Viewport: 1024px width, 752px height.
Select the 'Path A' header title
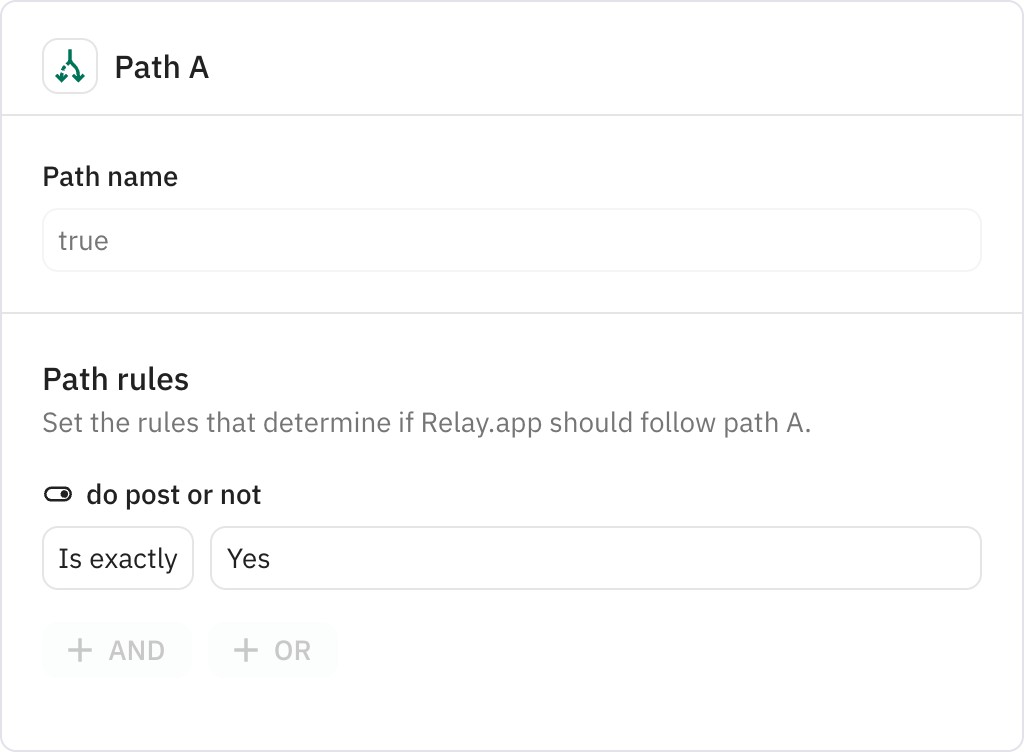(161, 68)
